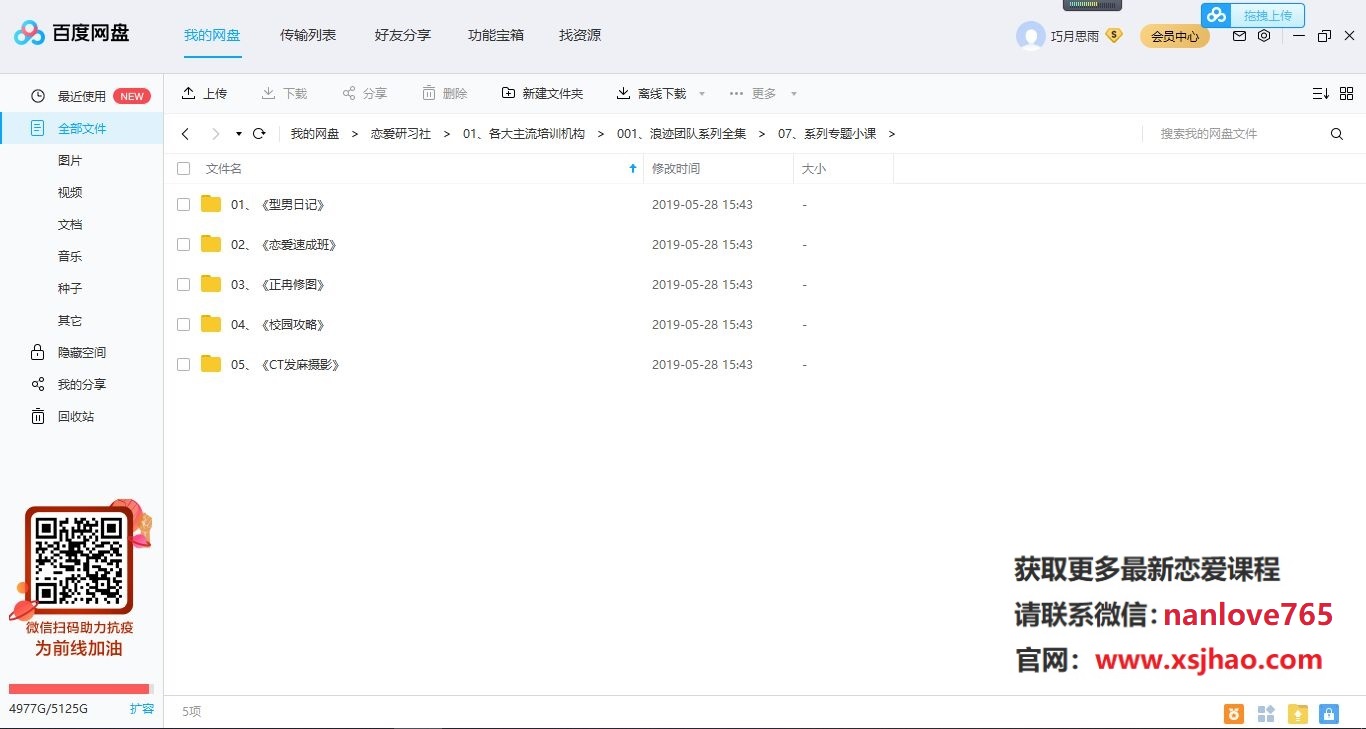Click 扩容 to expand storage

[142, 709]
